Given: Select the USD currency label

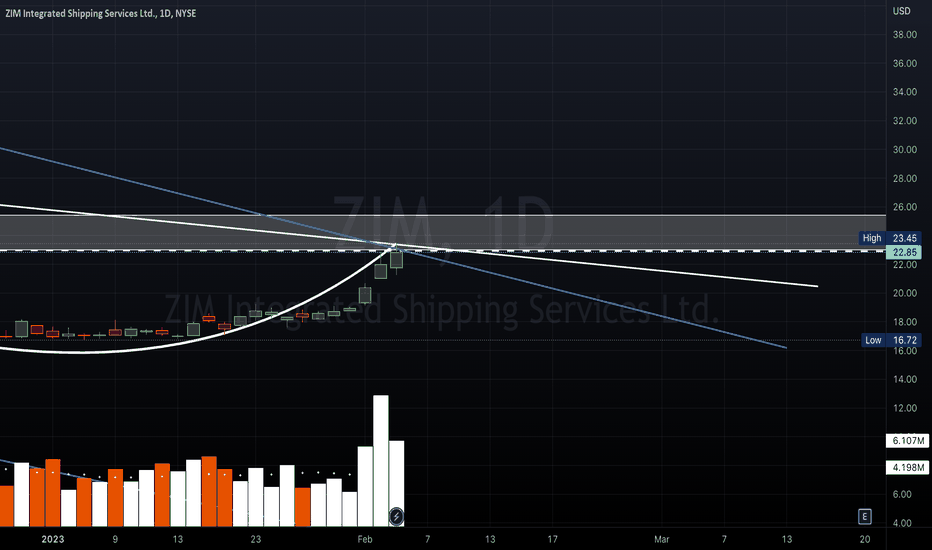Looking at the screenshot, I should (x=901, y=11).
